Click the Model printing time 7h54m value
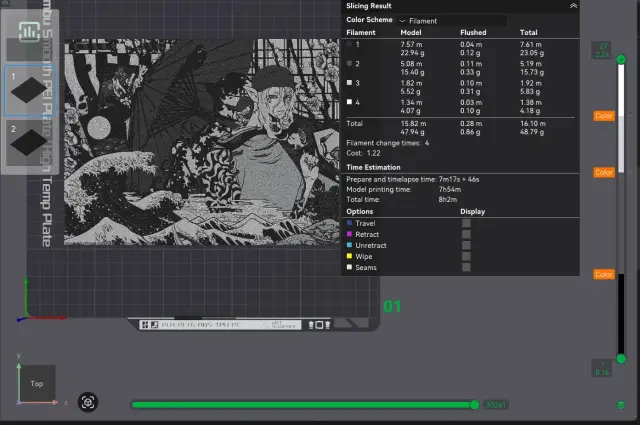Screen dimensions: 640x425 pyautogui.click(x=450, y=189)
